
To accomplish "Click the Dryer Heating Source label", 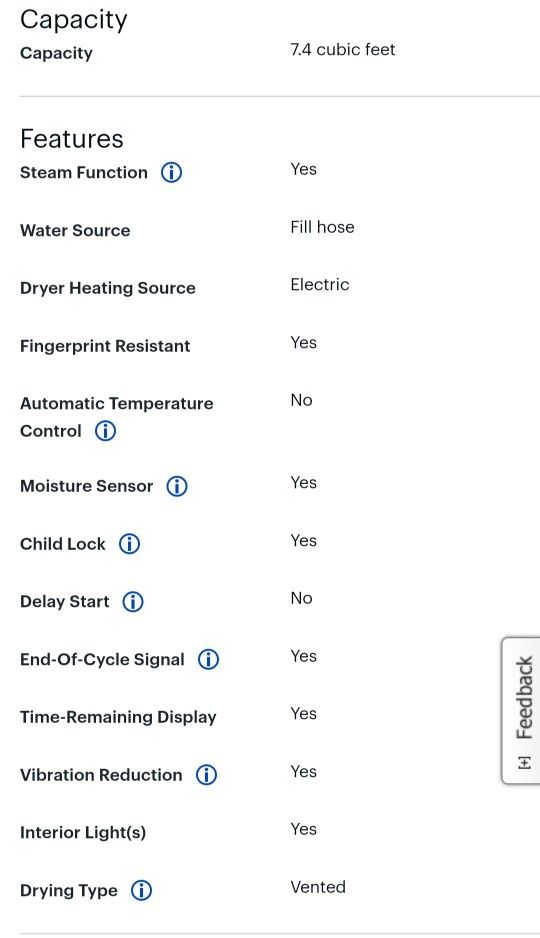I will pos(108,288).
